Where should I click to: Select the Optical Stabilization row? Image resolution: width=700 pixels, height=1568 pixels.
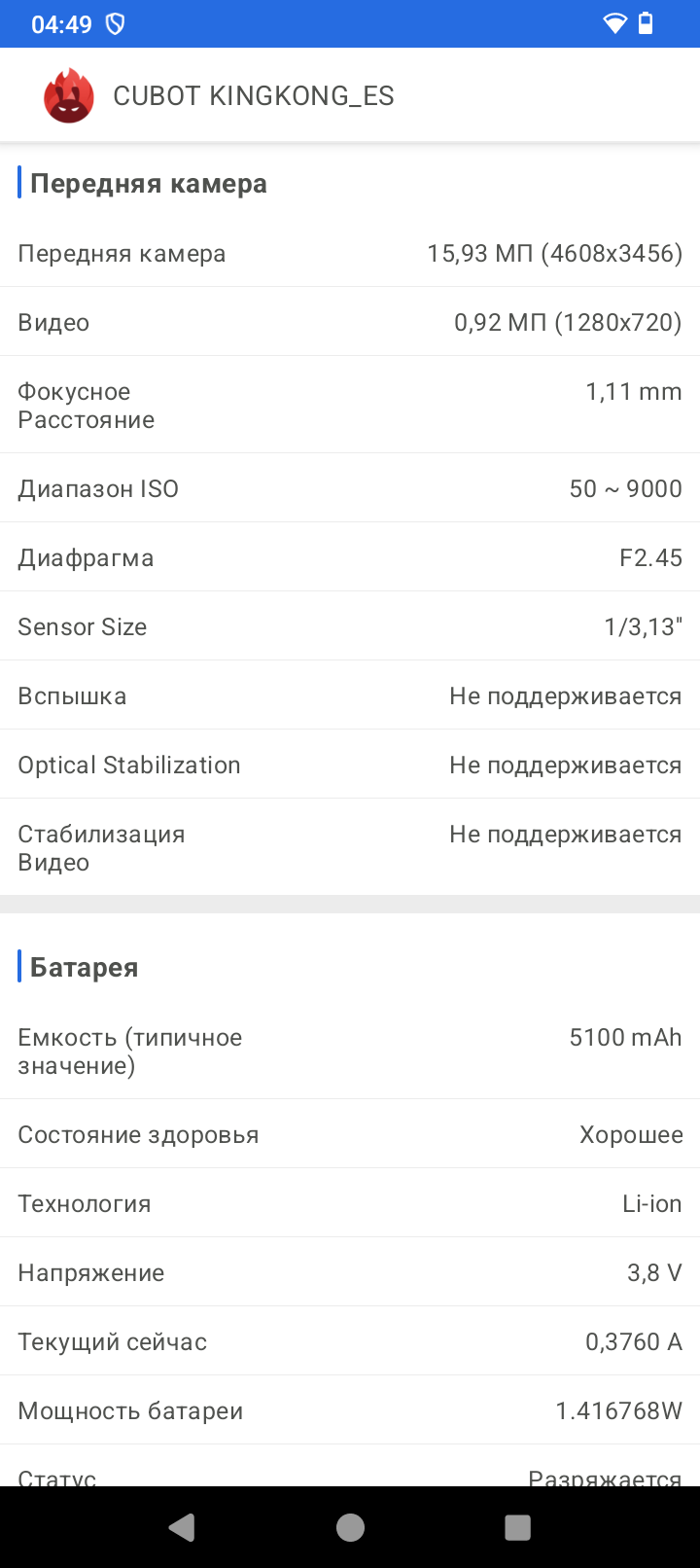click(350, 766)
